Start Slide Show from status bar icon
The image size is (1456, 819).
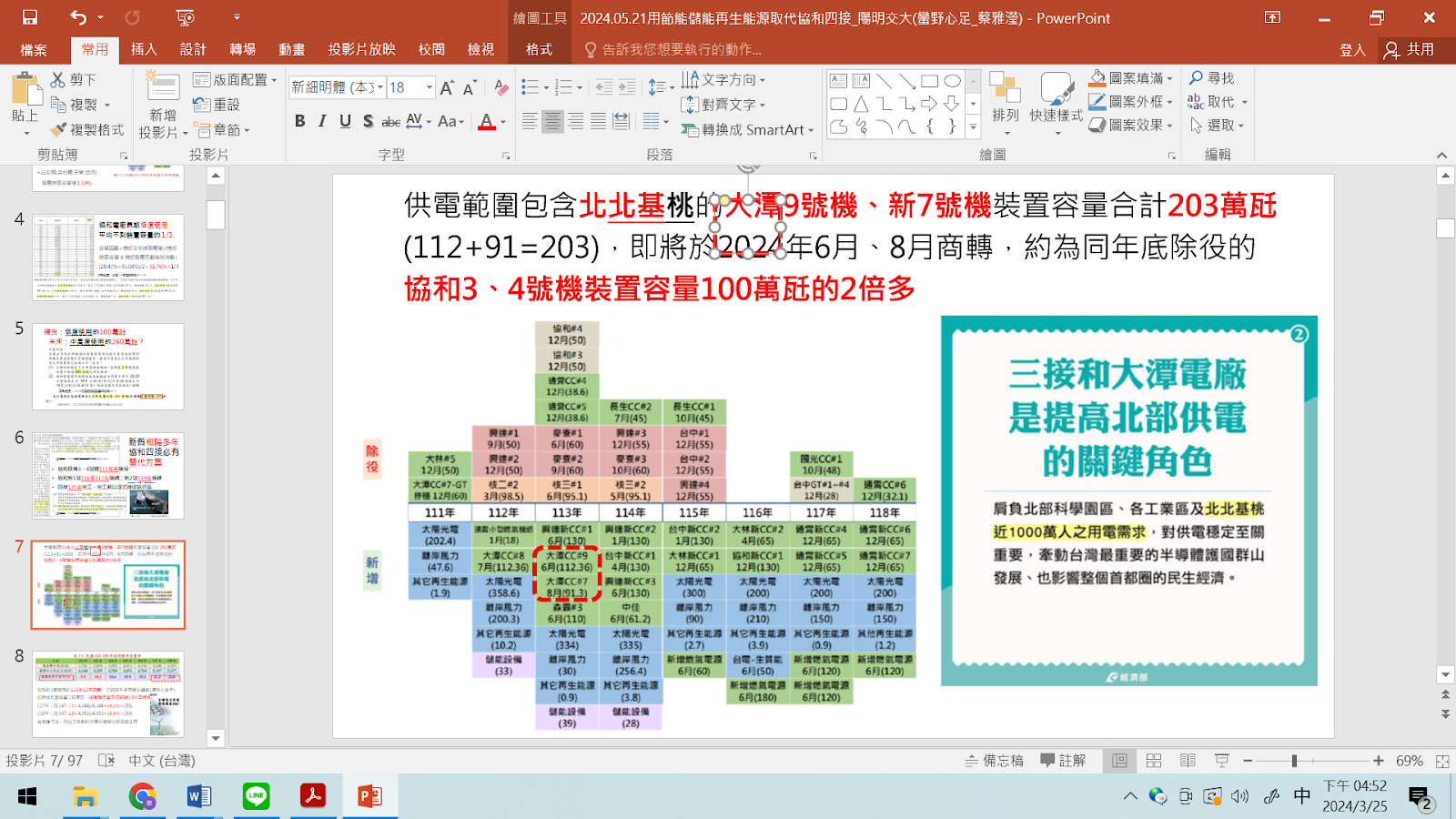coord(1221,761)
